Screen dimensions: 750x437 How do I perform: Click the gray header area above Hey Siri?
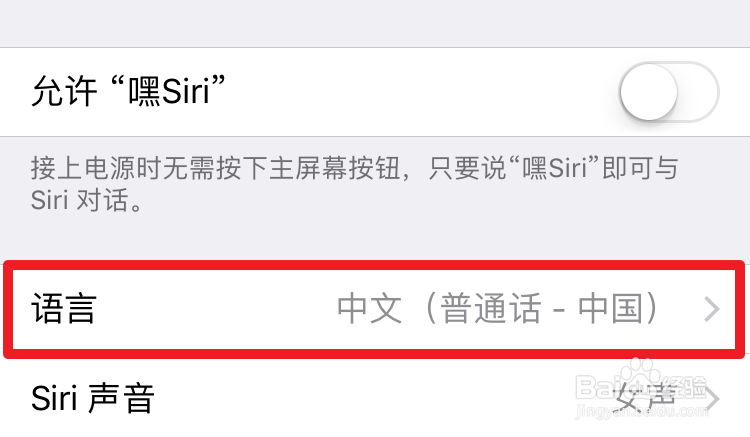point(374,23)
